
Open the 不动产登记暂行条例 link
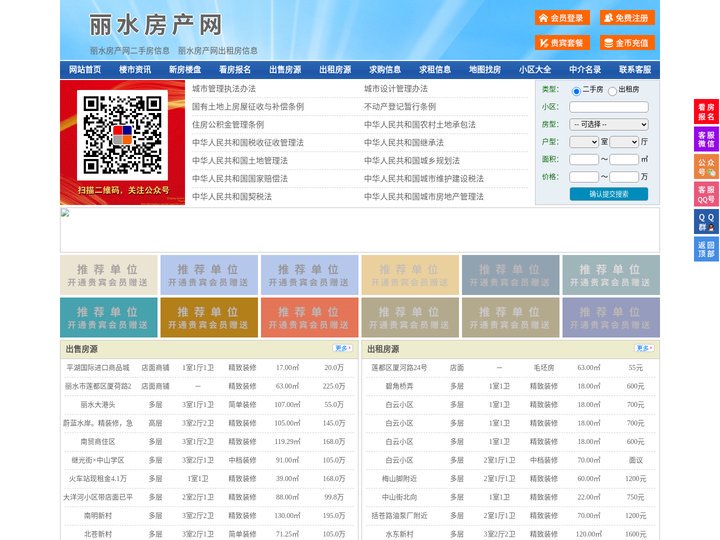pos(400,107)
